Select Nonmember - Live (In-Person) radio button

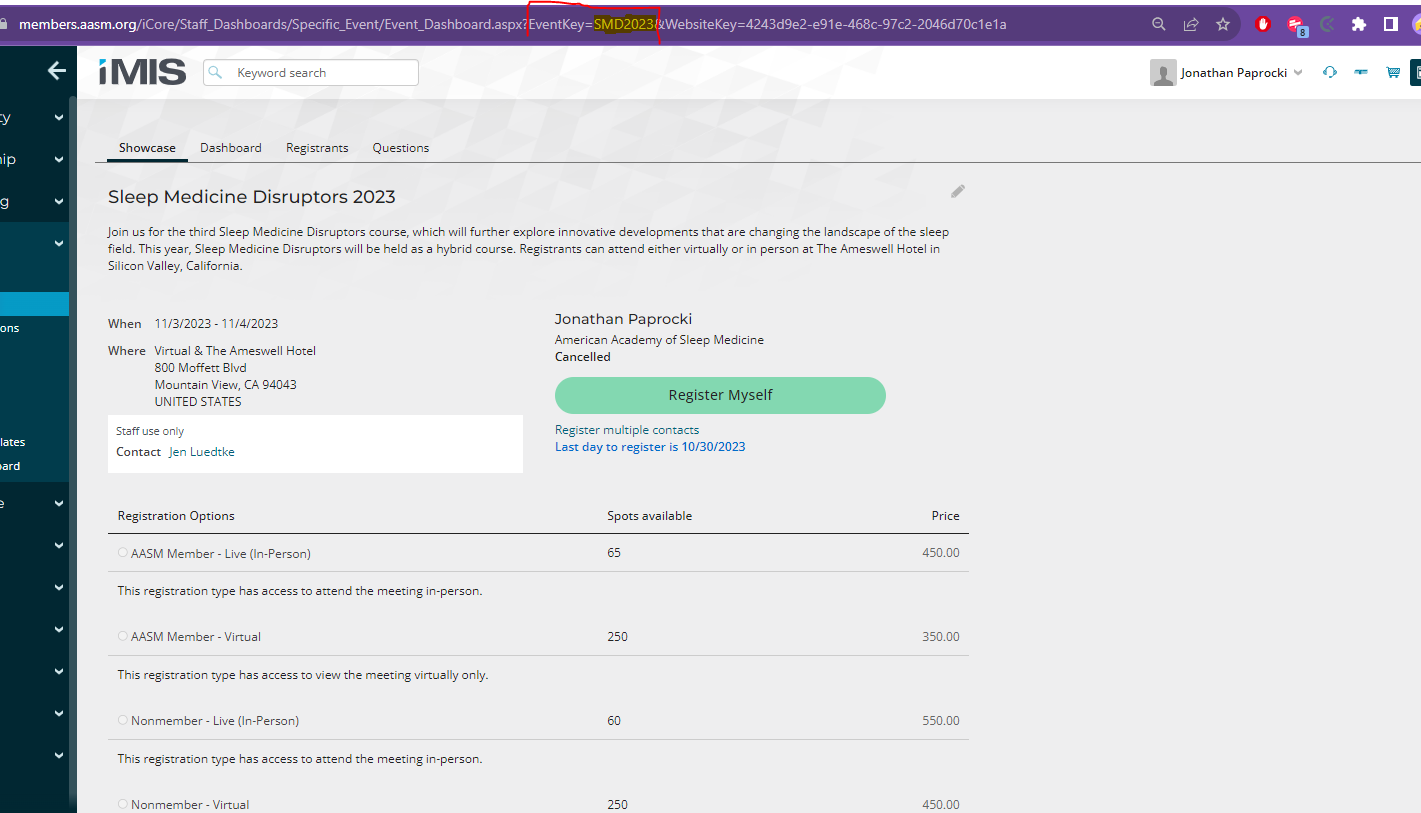coord(123,720)
